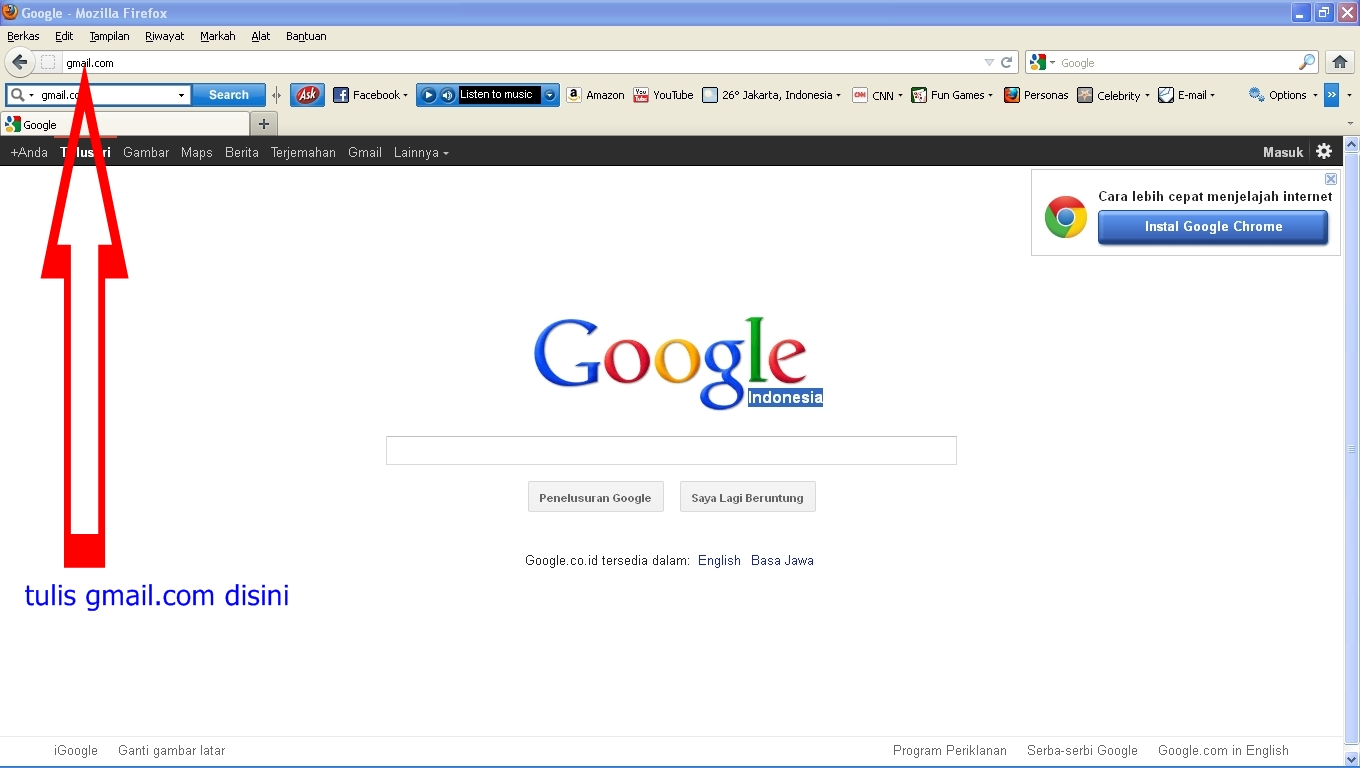Open the Lainnya more menu
This screenshot has width=1360, height=768.
pos(421,152)
